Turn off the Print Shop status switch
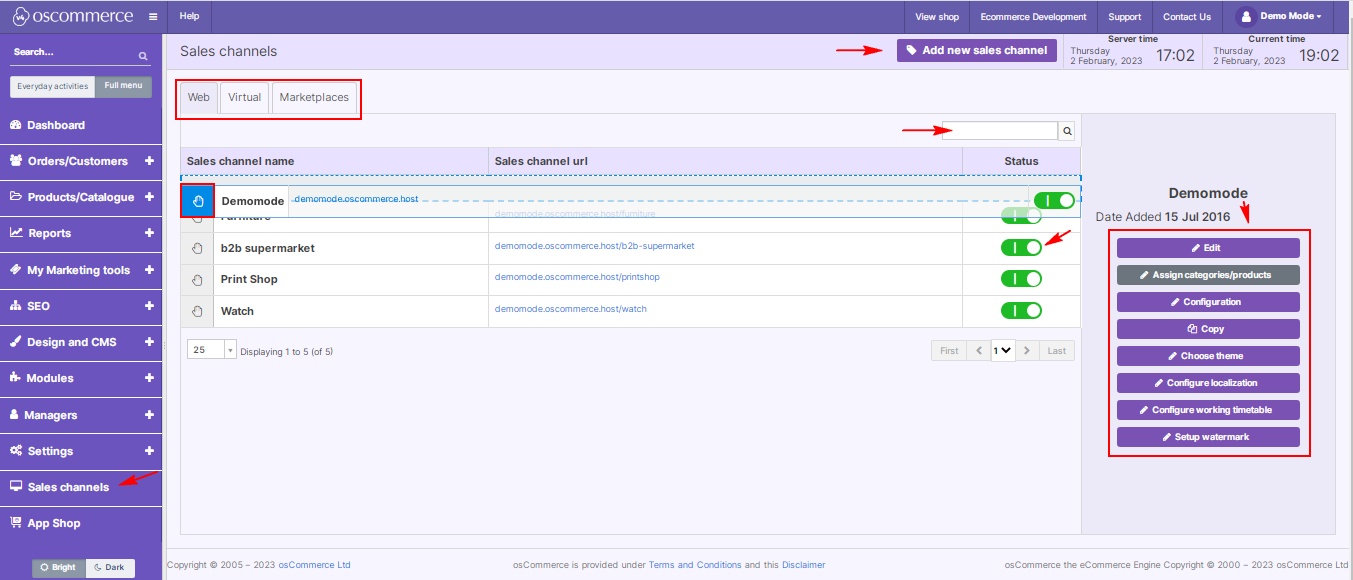Image resolution: width=1353 pixels, height=580 pixels. coord(1021,279)
